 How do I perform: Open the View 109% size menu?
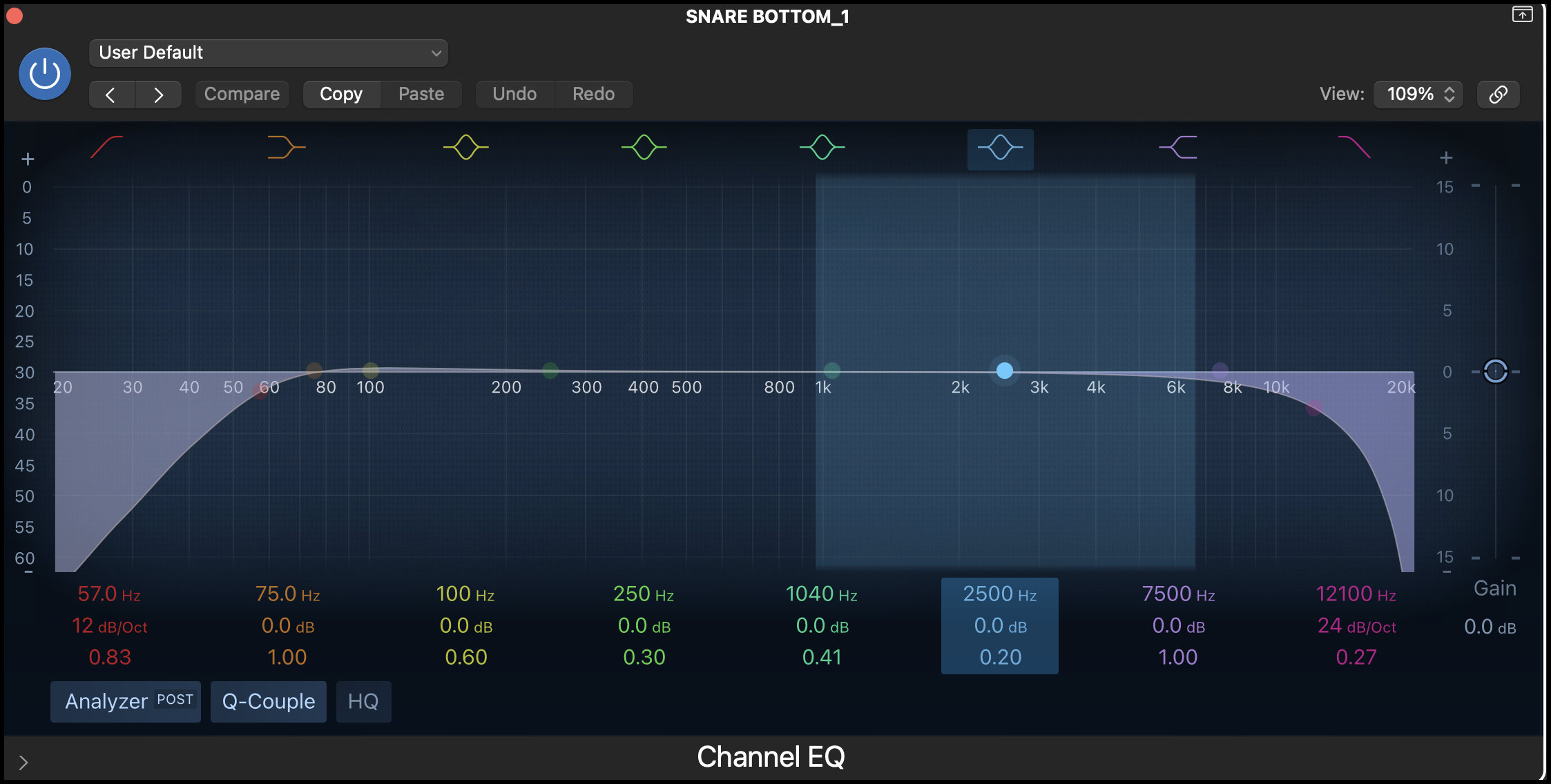pyautogui.click(x=1418, y=95)
